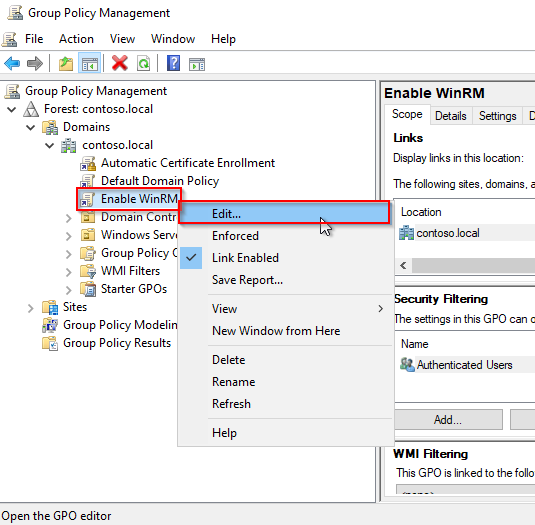The height and width of the screenshot is (525, 535).
Task: Expand the Sites tree node
Action: pyautogui.click(x=31, y=308)
